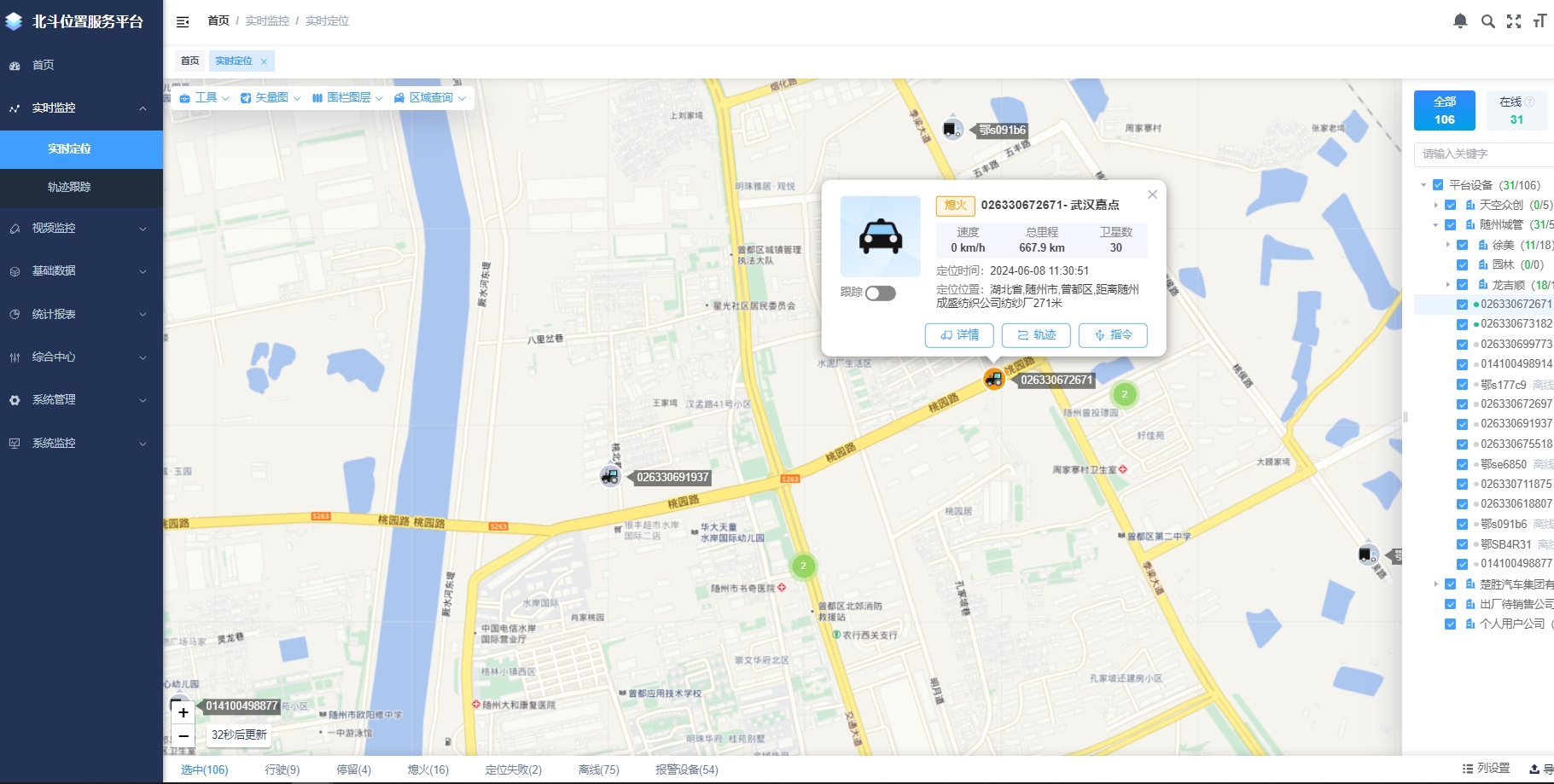
Task: Open the 围栏图层 dropdown
Action: point(346,98)
